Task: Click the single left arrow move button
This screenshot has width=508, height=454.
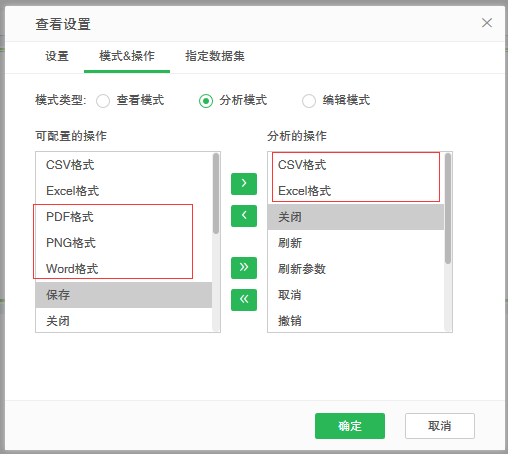Action: 244,216
